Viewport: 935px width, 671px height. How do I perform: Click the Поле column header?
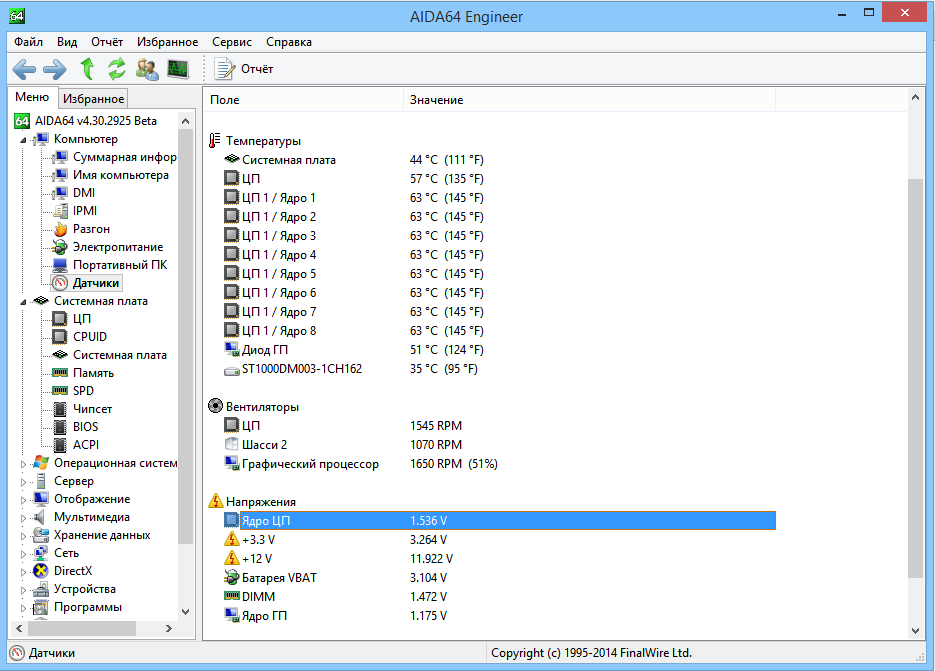tap(304, 100)
